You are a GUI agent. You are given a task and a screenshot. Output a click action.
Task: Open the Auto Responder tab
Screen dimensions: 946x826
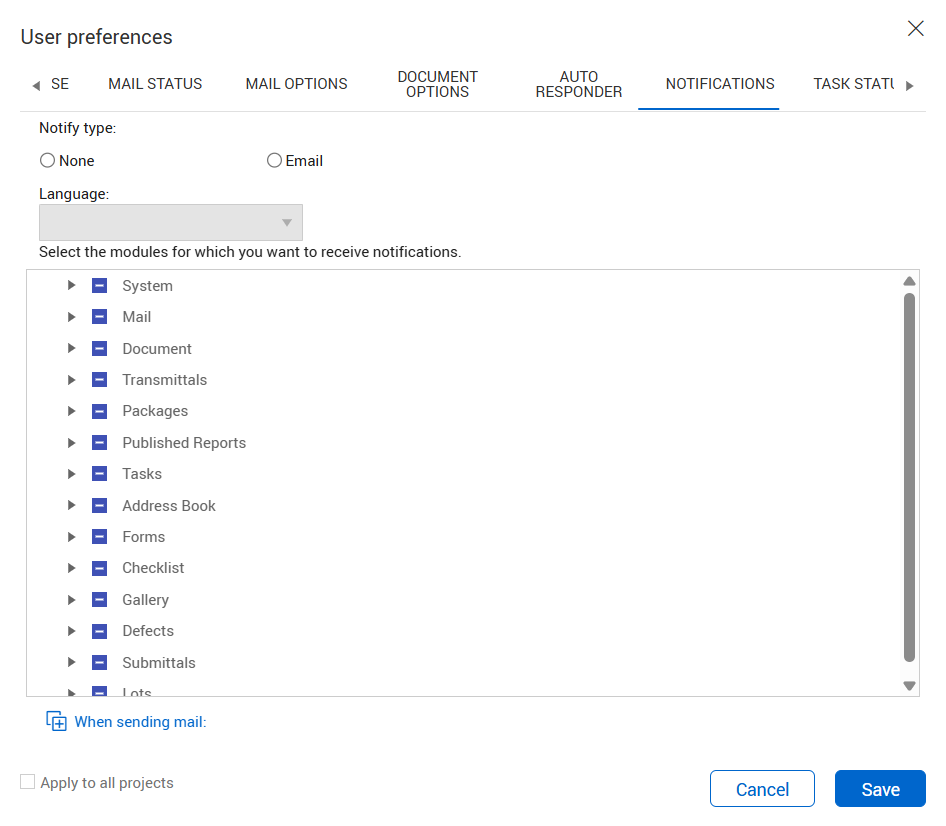click(x=578, y=84)
